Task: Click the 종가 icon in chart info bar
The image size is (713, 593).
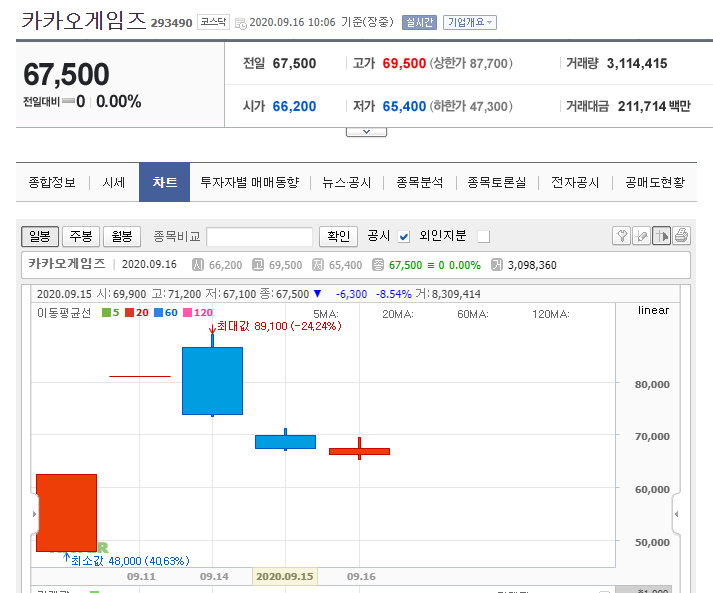Action: coord(378,265)
